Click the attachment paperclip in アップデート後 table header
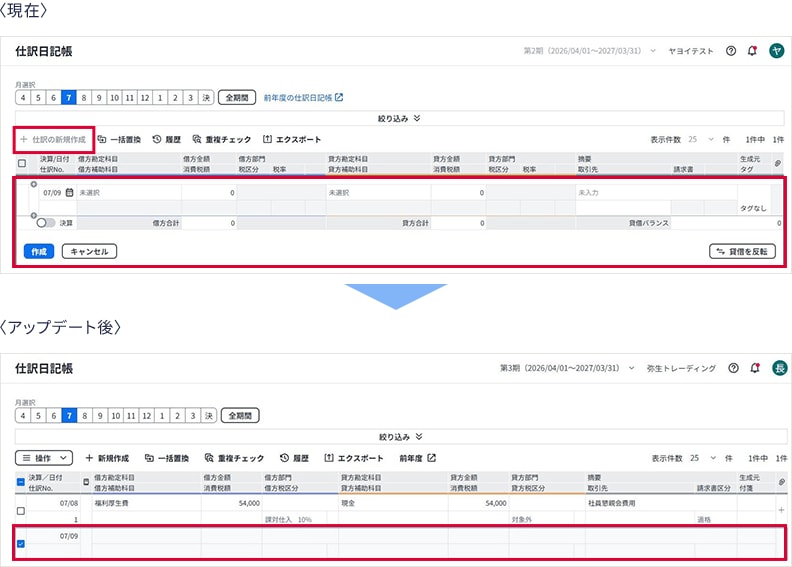Screen dimensions: 792x567 pos(781,482)
